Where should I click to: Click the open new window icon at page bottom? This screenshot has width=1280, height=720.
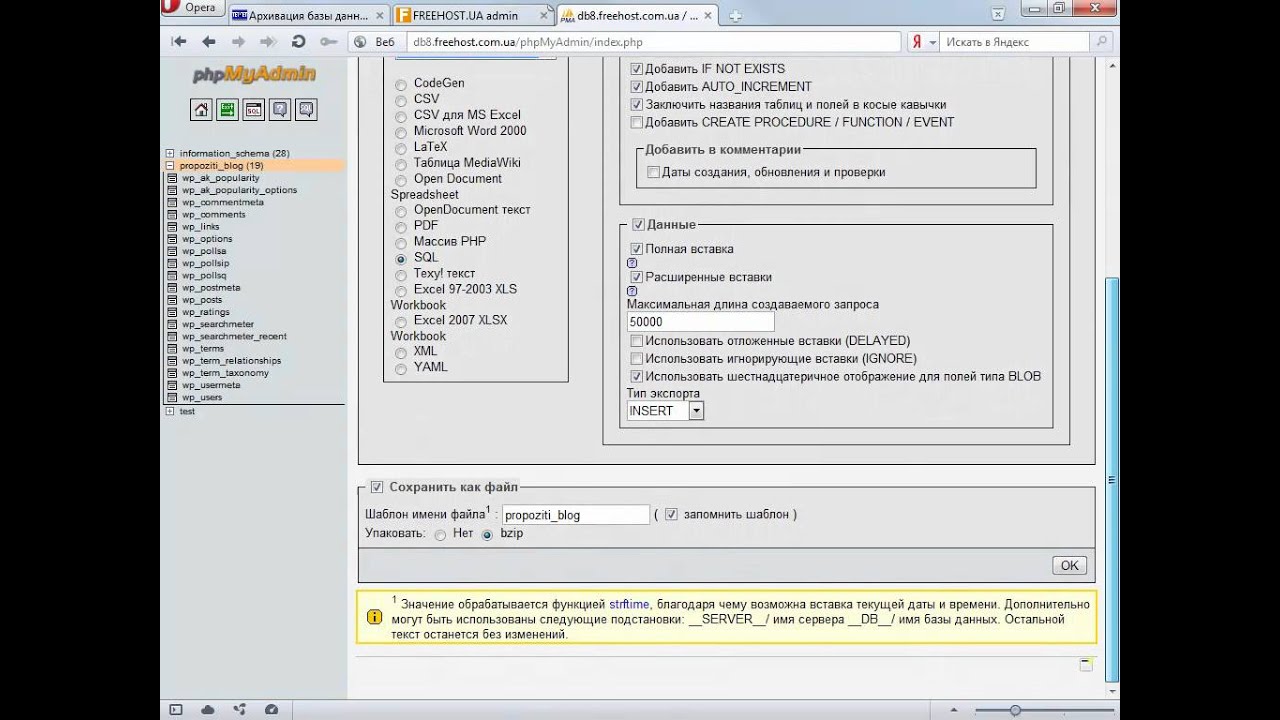(x=1085, y=665)
